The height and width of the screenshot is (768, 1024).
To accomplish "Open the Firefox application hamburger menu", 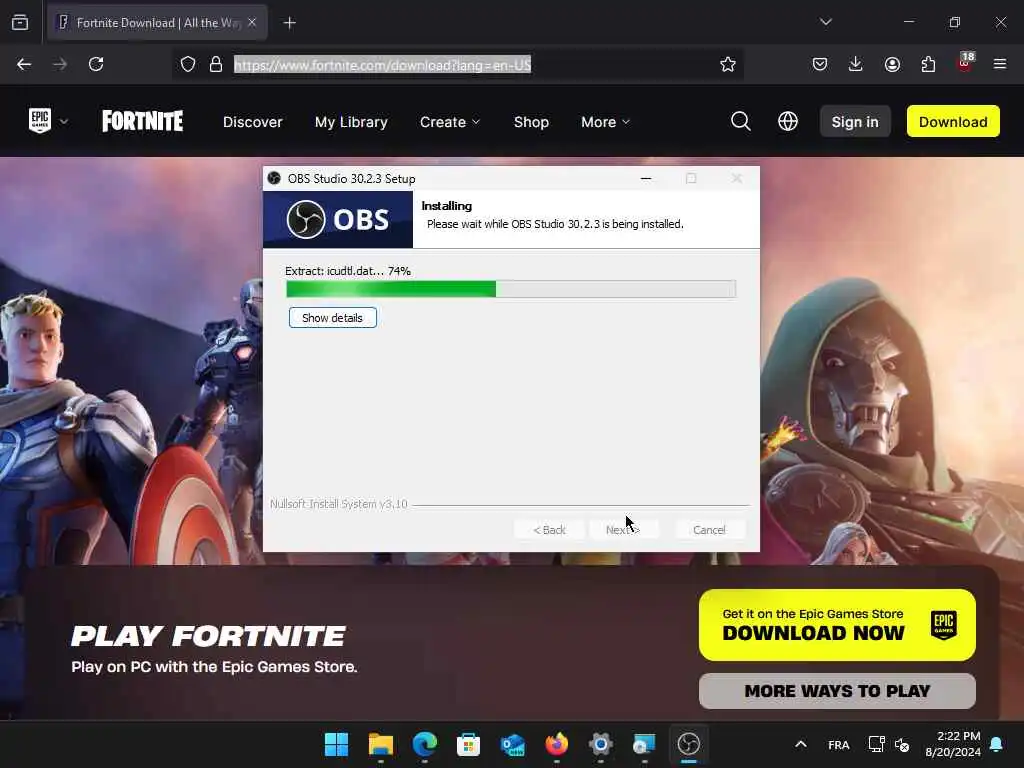I will click(x=1000, y=64).
